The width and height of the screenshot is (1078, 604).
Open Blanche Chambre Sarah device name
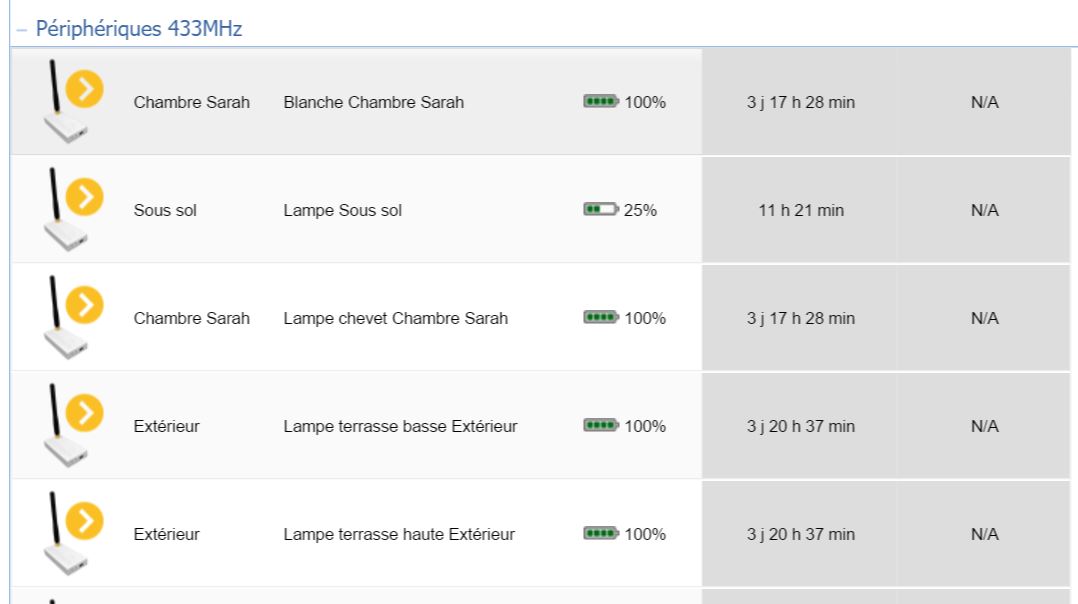point(373,102)
